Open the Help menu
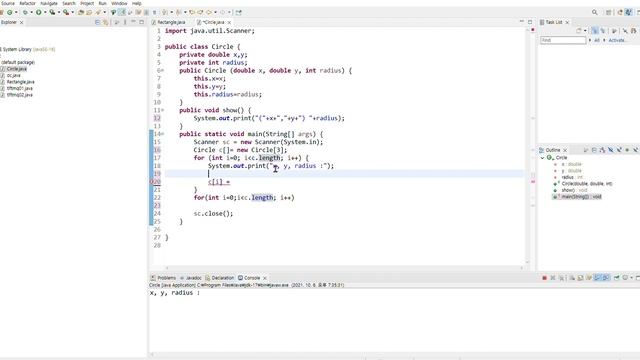 [136, 3]
